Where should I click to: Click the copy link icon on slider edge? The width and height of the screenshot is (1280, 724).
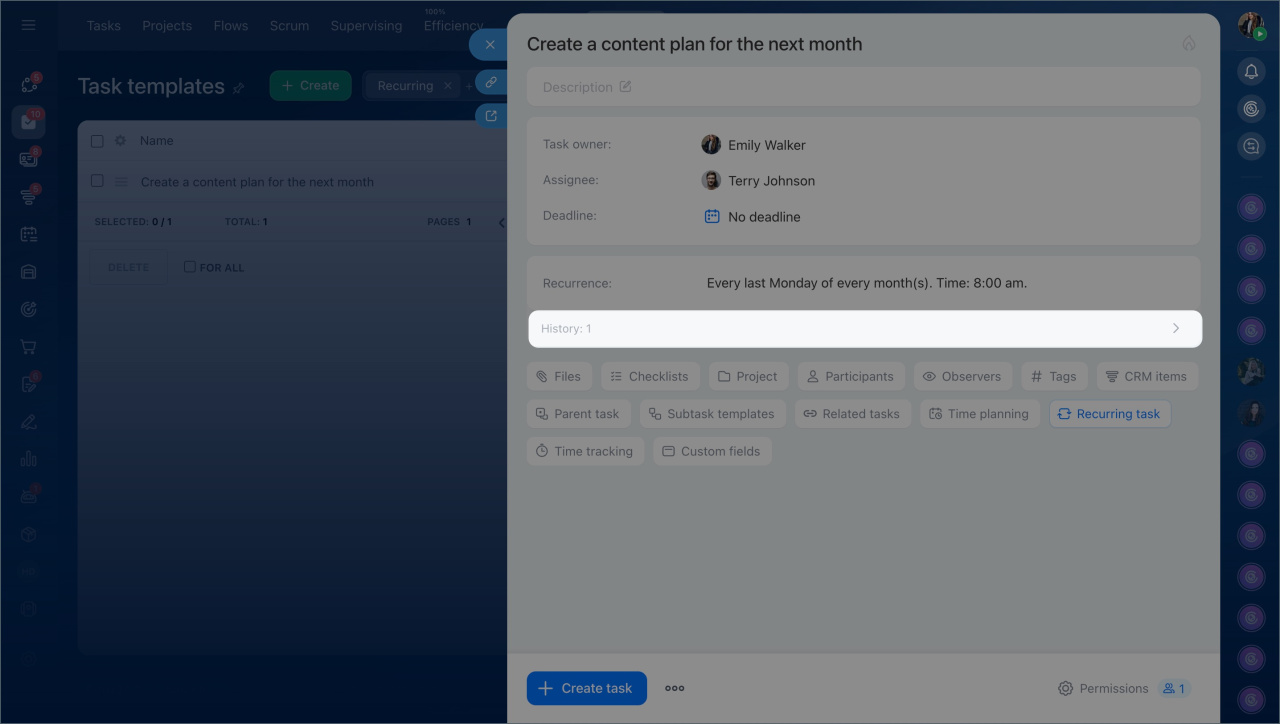(x=490, y=82)
